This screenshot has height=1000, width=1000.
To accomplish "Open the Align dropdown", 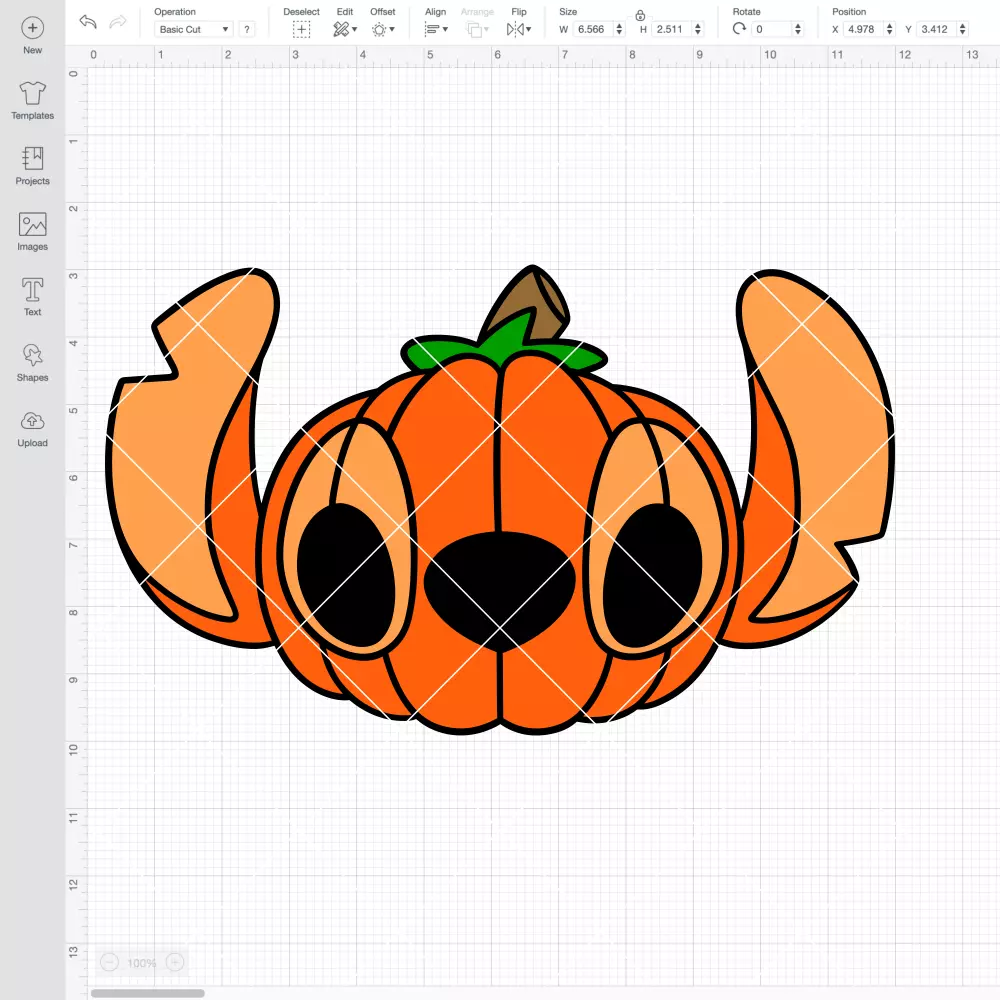I will click(x=436, y=29).
